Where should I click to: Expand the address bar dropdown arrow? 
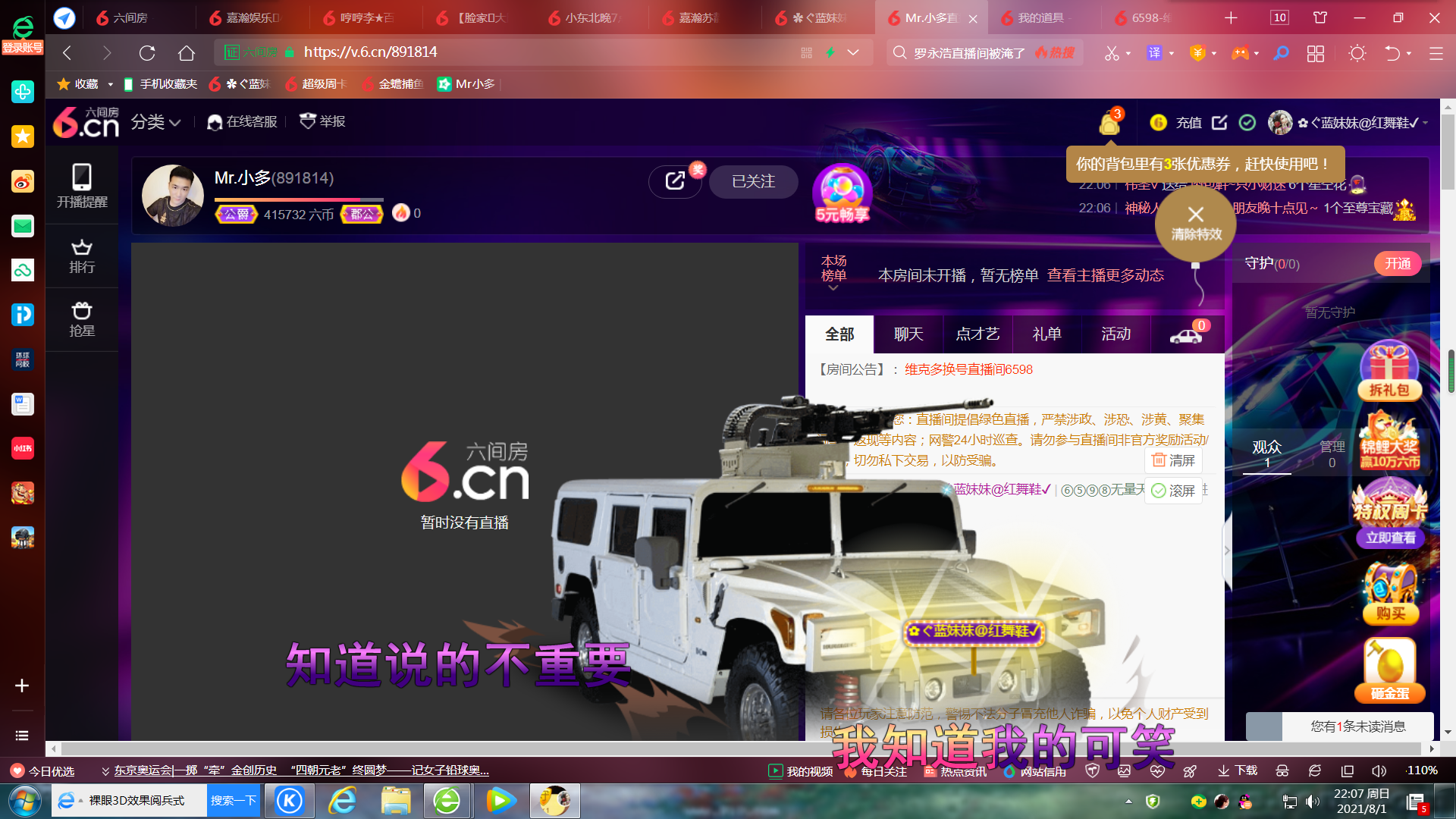point(853,52)
